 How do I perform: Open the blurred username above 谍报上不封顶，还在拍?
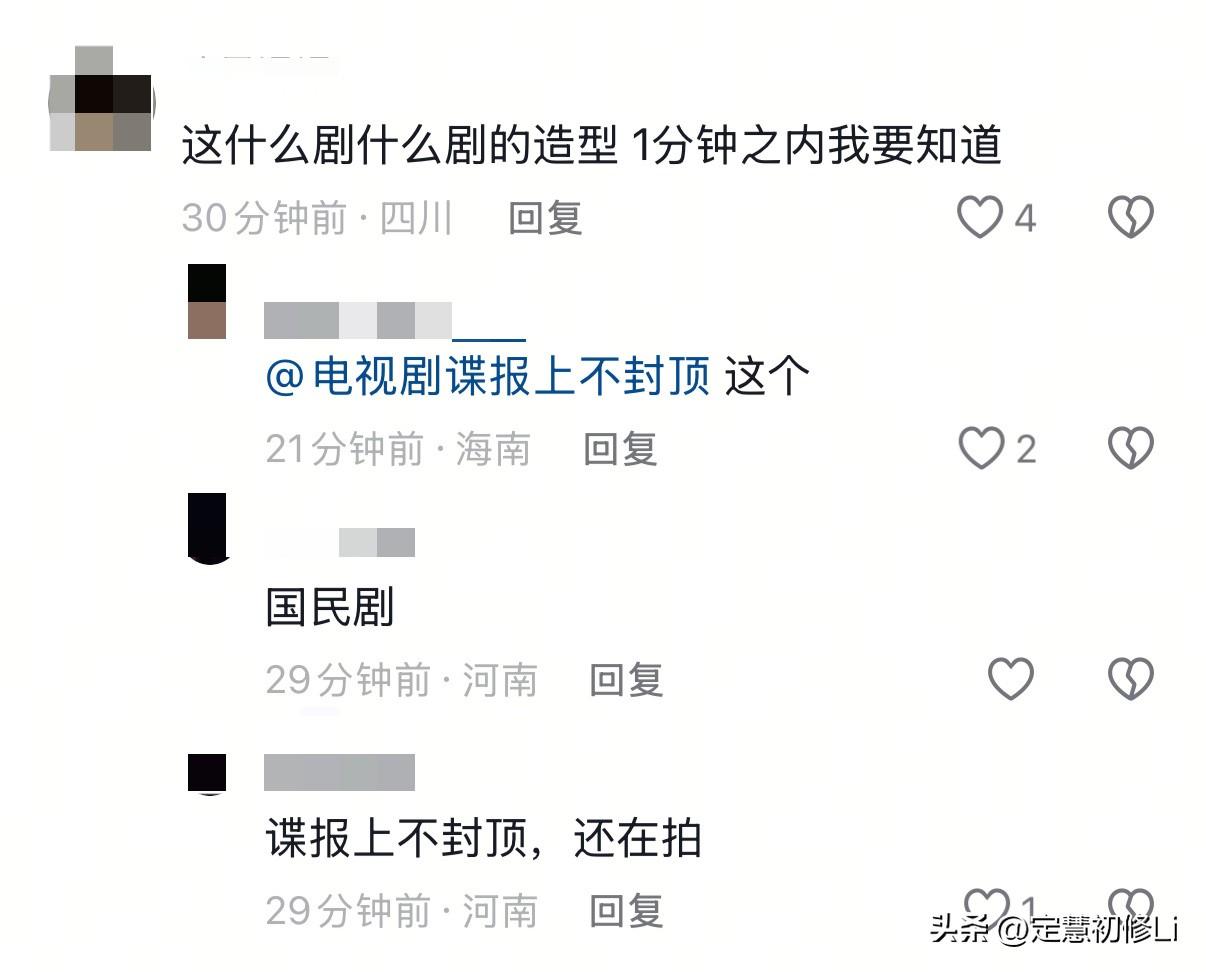[x=339, y=773]
